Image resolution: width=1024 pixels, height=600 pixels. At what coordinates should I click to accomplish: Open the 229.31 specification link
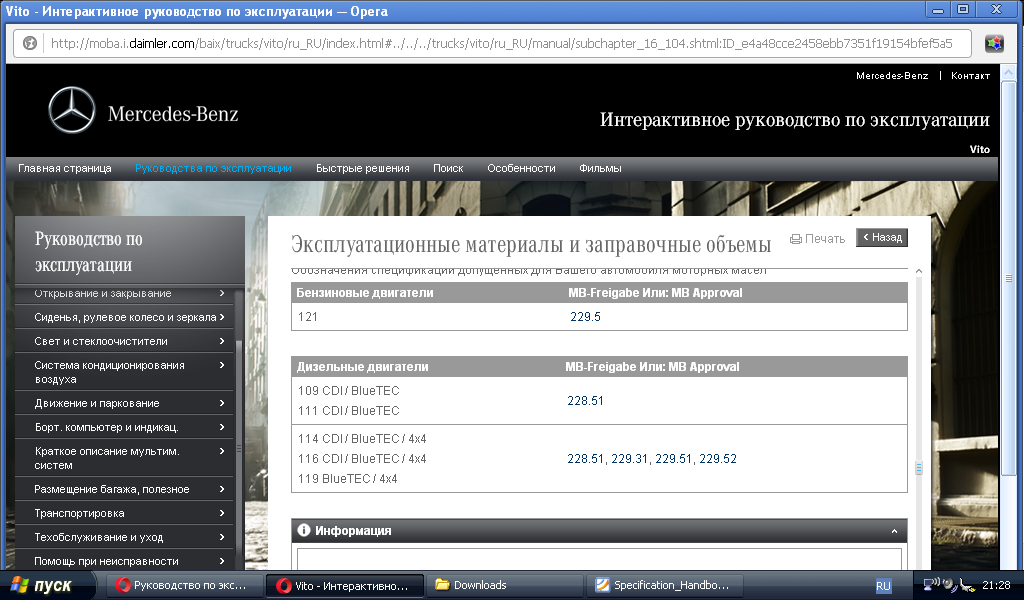(x=629, y=459)
